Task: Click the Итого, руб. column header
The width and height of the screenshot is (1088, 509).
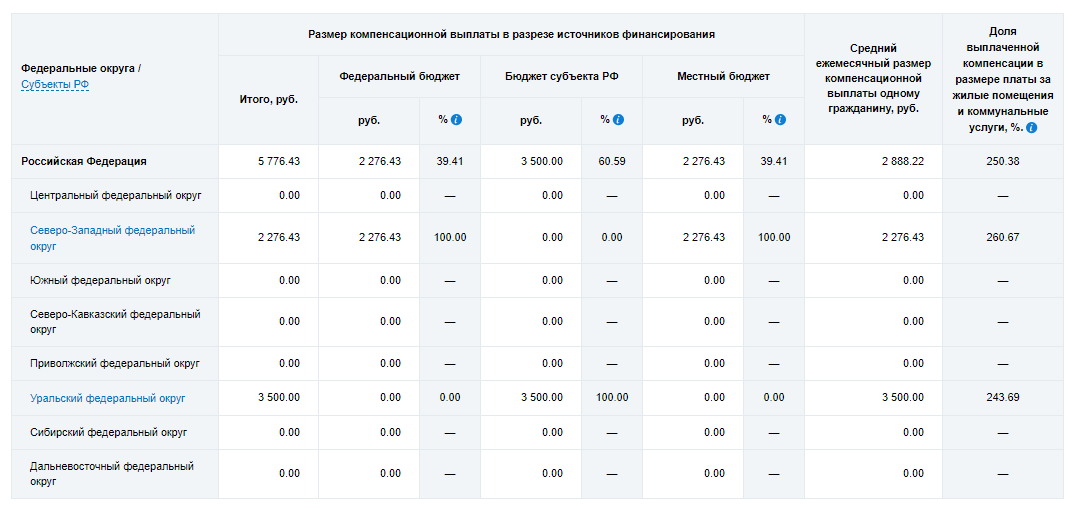Action: coord(268,100)
